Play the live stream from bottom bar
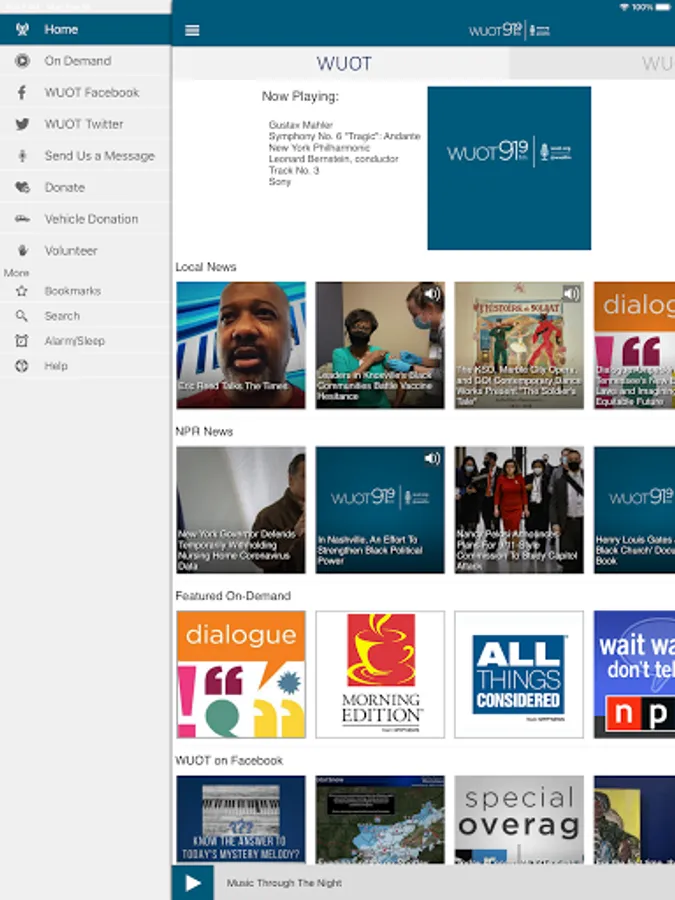The height and width of the screenshot is (900, 675). [x=193, y=883]
